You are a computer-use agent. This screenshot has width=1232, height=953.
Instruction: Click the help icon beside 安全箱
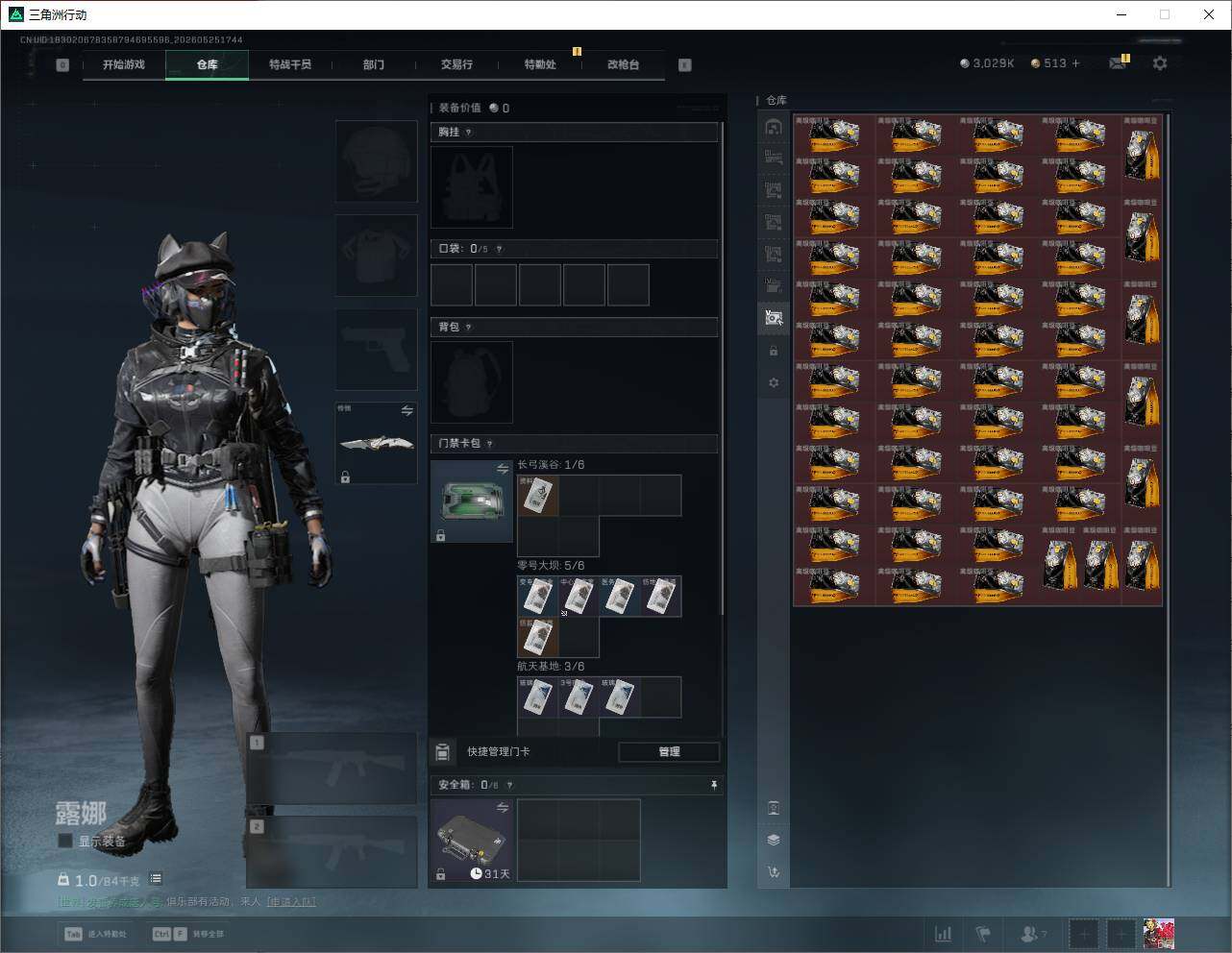click(x=509, y=785)
